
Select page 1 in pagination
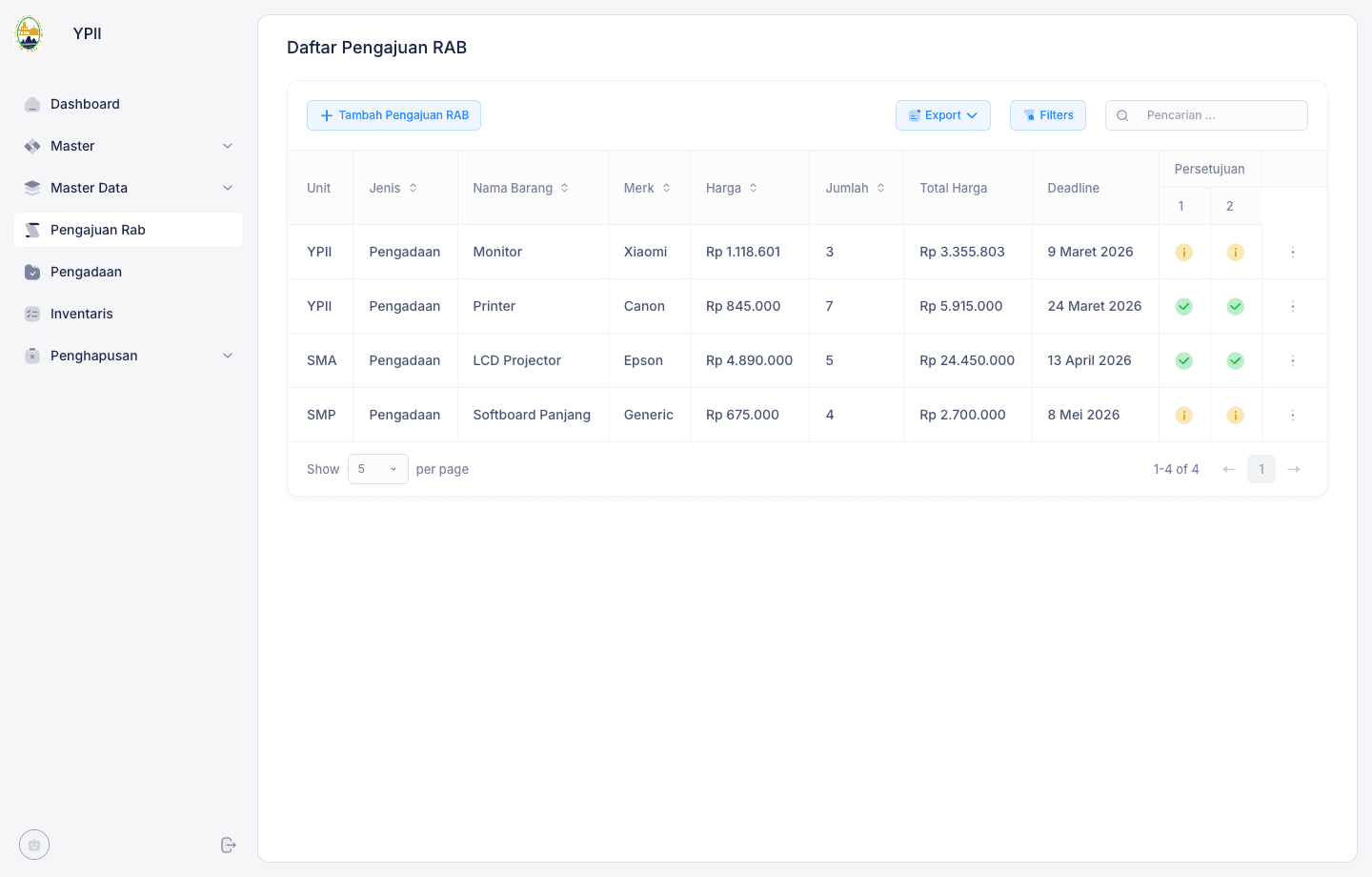click(1261, 469)
